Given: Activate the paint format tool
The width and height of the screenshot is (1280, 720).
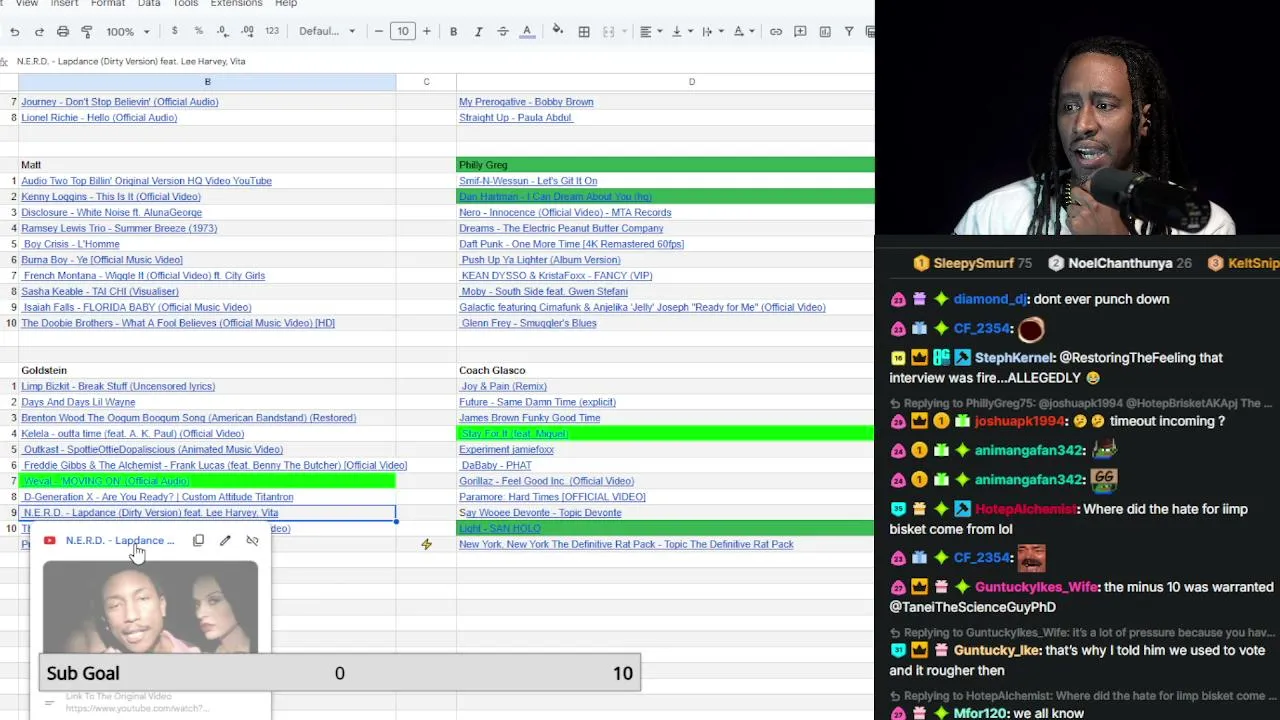Looking at the screenshot, I should (87, 32).
